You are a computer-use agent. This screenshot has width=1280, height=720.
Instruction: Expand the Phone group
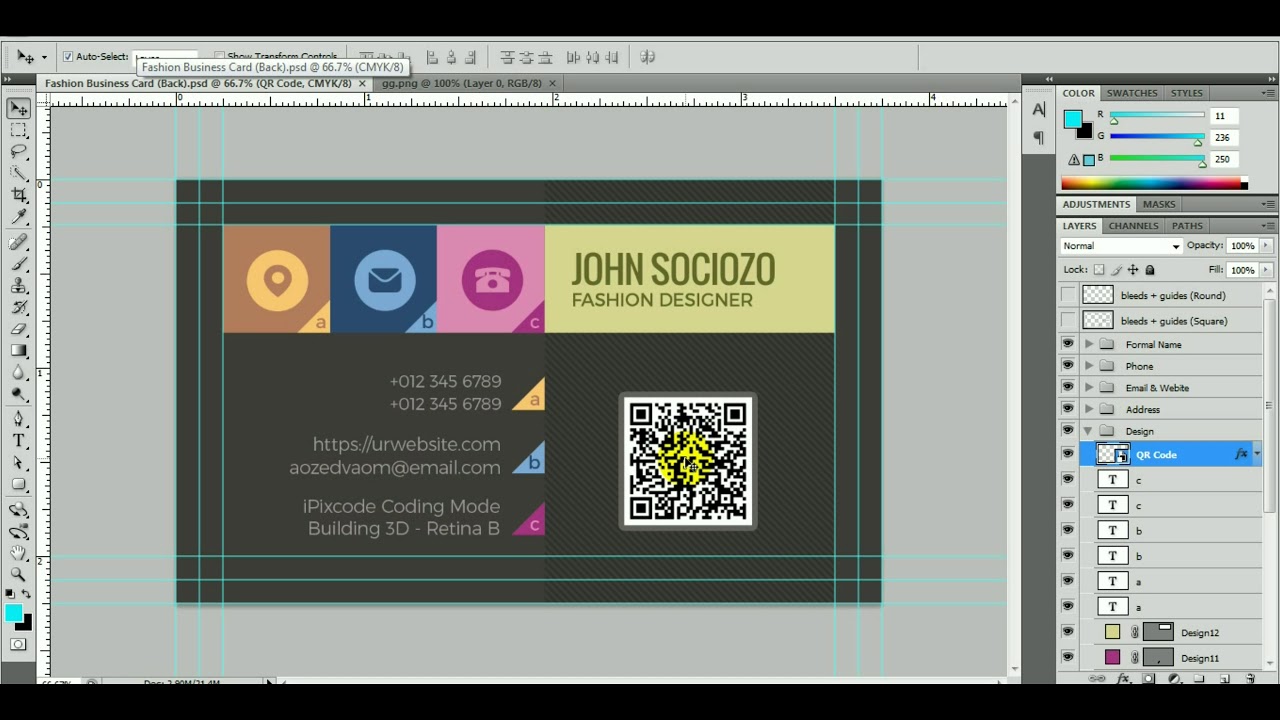click(1089, 366)
